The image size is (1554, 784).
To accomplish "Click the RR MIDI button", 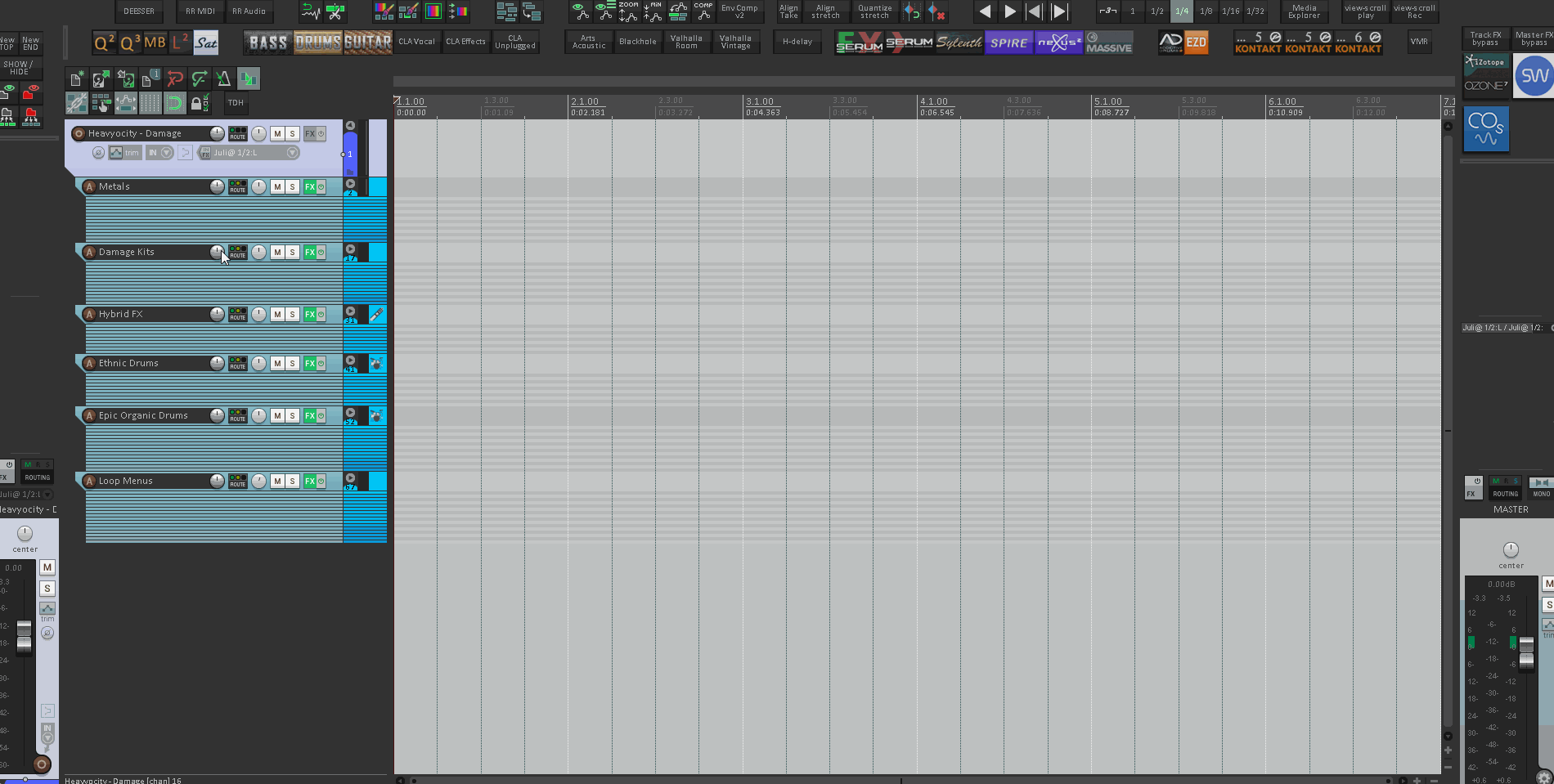I will pyautogui.click(x=200, y=11).
